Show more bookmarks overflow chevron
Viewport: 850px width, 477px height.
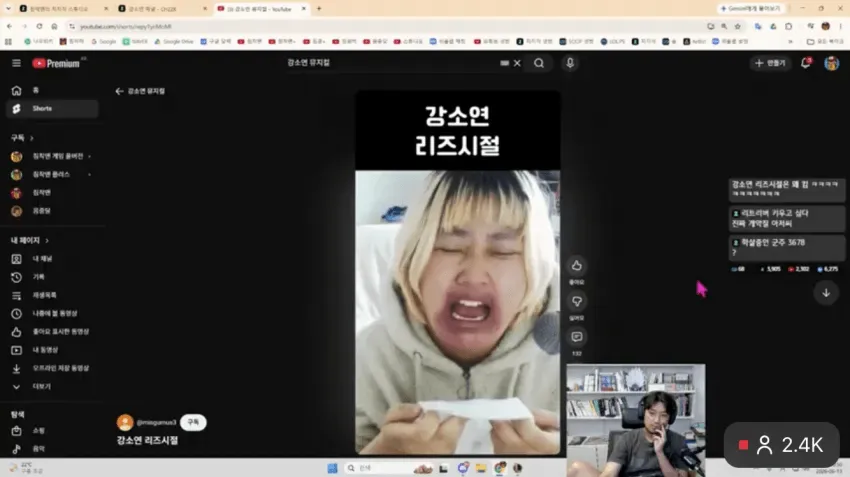coord(790,41)
